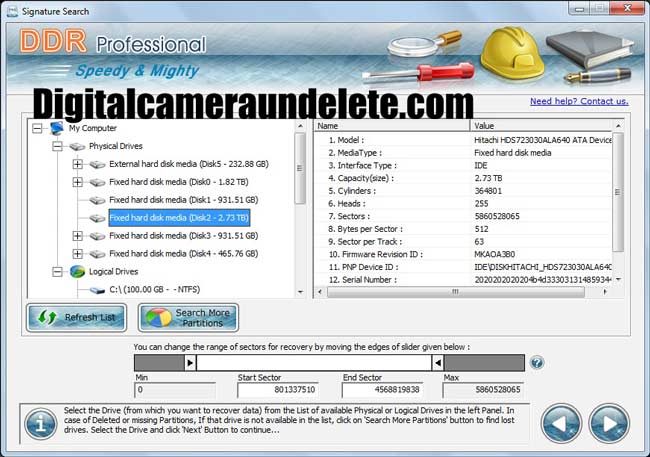Click the Disk5 external drive icon
Image resolution: width=650 pixels, height=457 pixels.
97,165
